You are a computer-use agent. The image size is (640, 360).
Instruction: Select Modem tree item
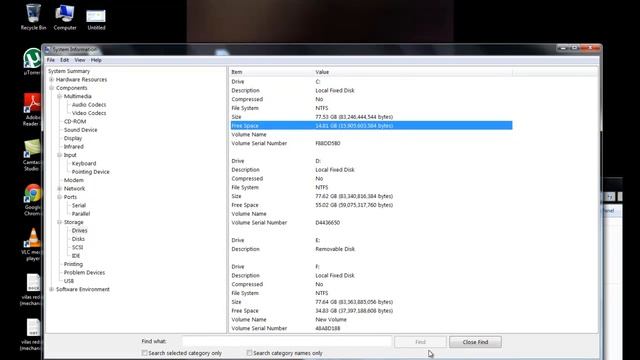coord(73,180)
